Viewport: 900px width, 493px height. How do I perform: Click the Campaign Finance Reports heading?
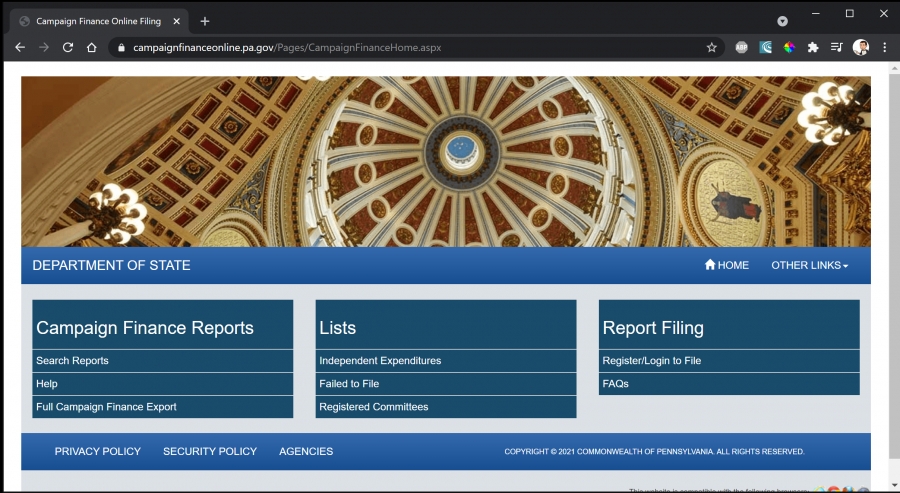point(145,328)
